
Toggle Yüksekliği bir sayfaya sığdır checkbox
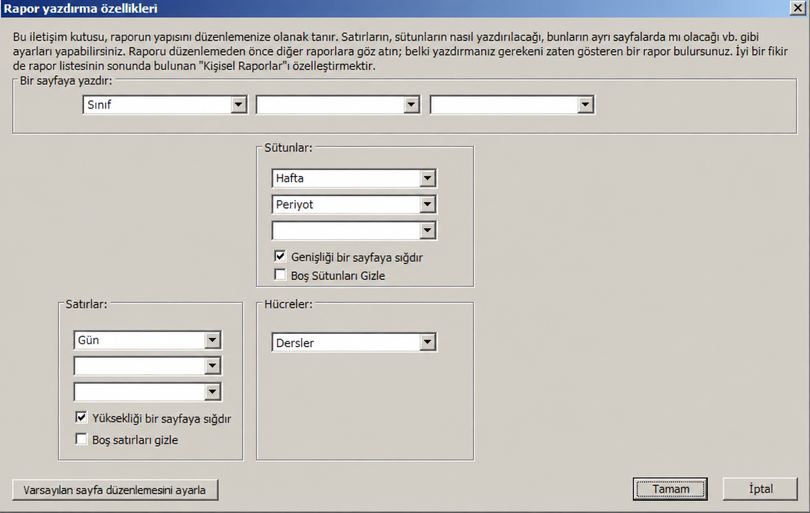[x=81, y=417]
